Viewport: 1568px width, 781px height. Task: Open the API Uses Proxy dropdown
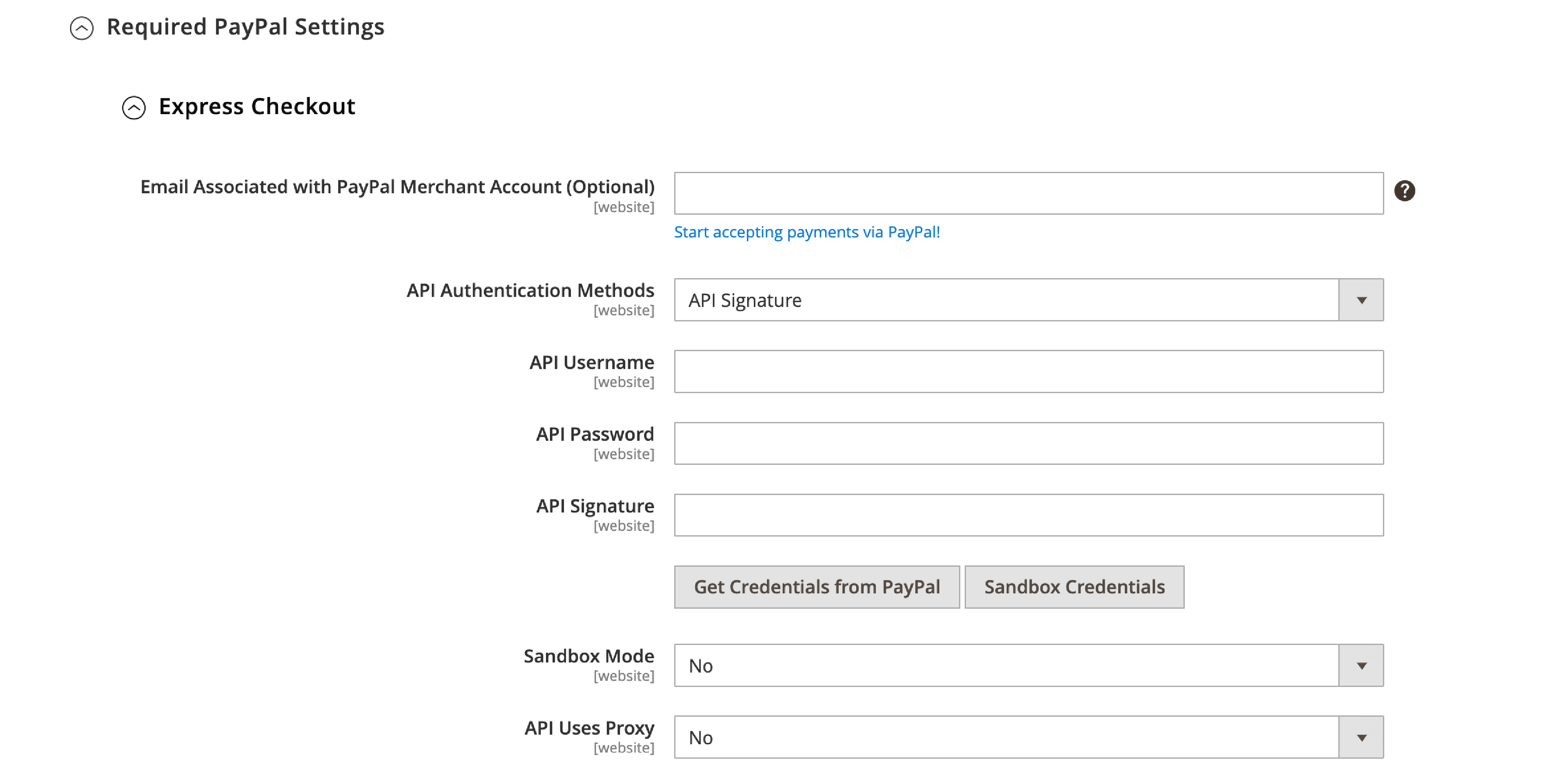coord(1029,737)
